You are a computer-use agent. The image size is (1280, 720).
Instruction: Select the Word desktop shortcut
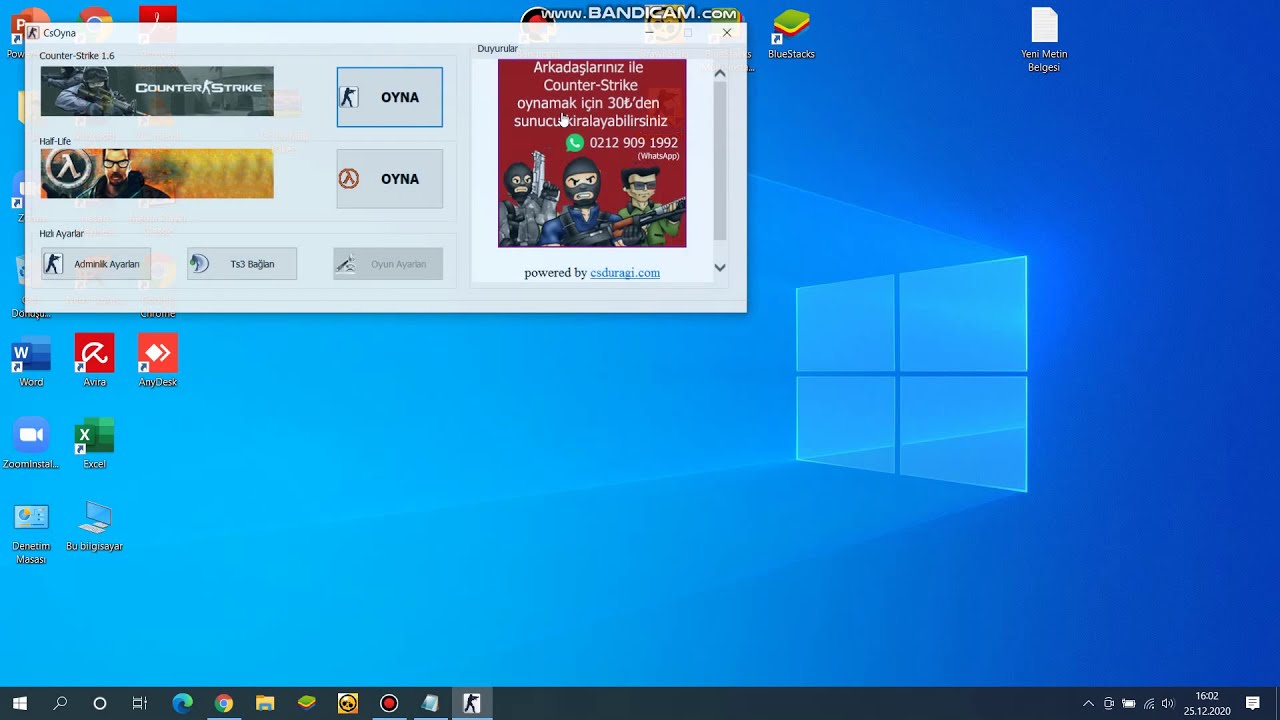pos(31,363)
